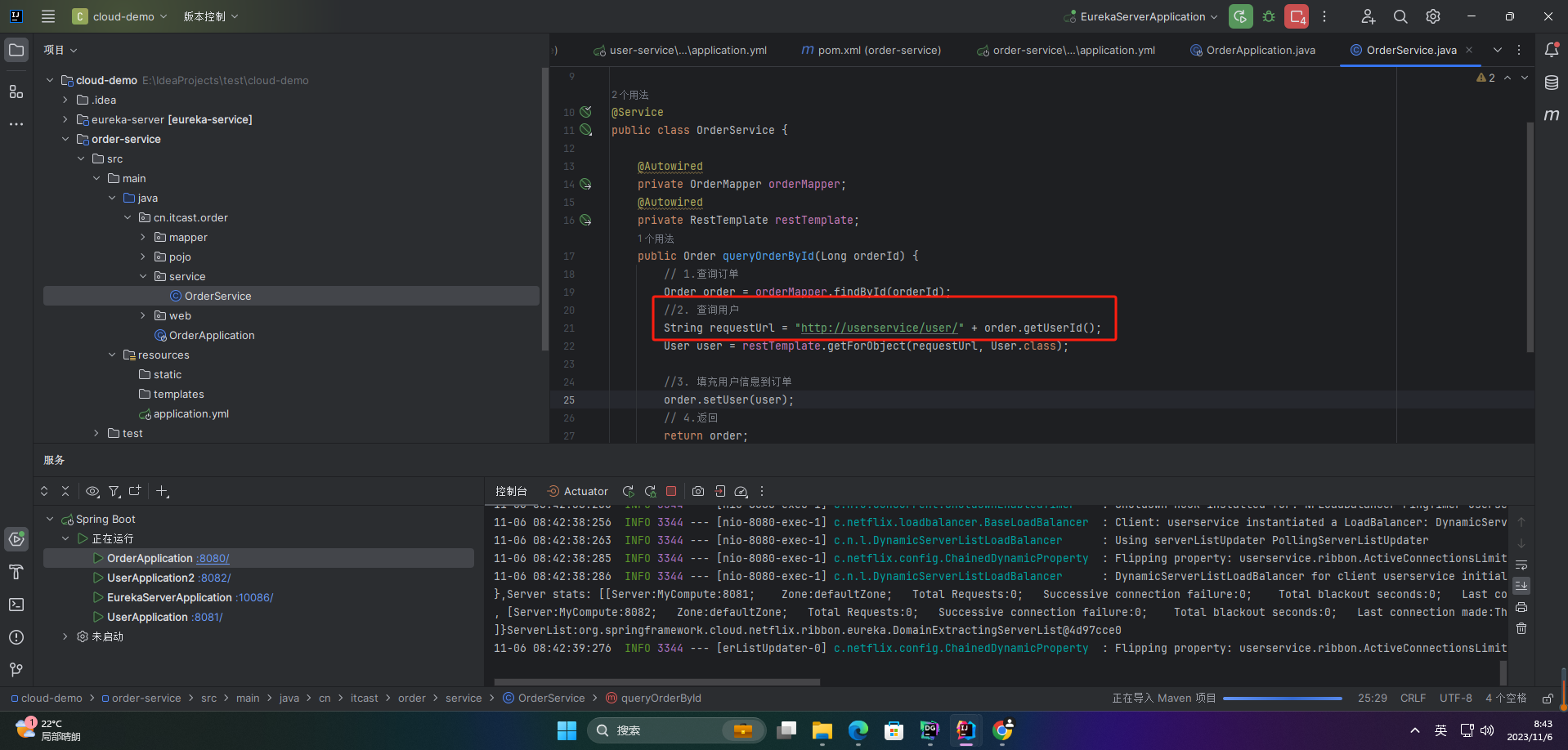Select the 控制台 console tab

[x=511, y=491]
